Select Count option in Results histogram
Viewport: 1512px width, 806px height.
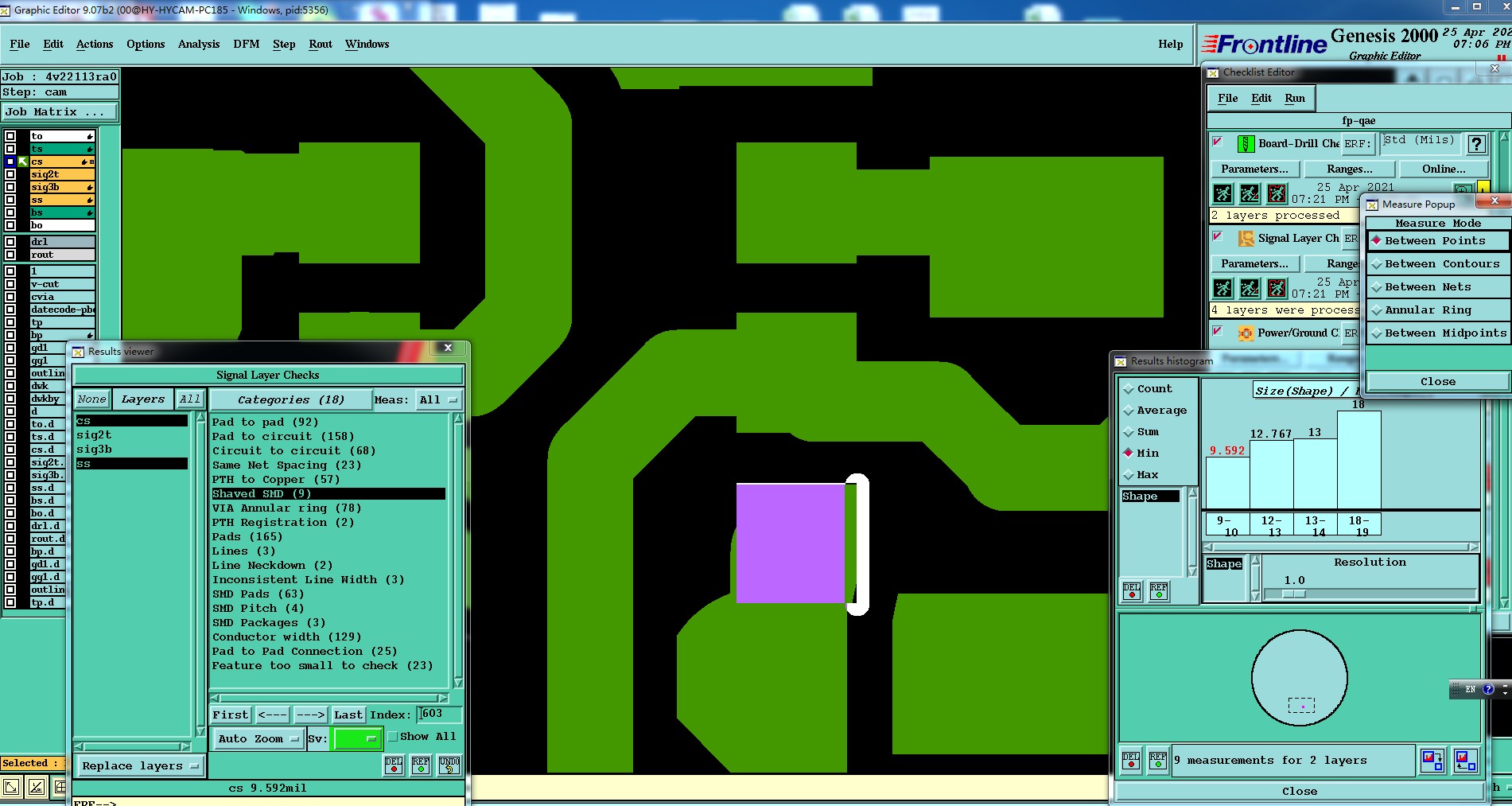[1148, 389]
